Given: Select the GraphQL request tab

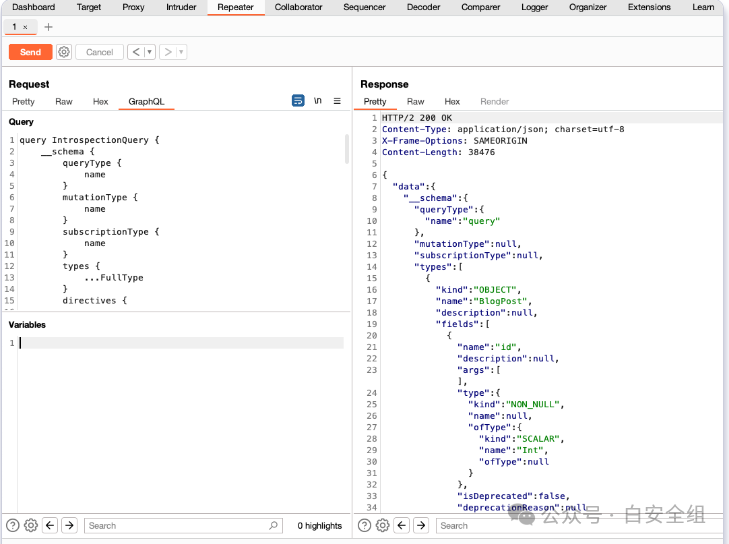Looking at the screenshot, I should click(x=146, y=101).
